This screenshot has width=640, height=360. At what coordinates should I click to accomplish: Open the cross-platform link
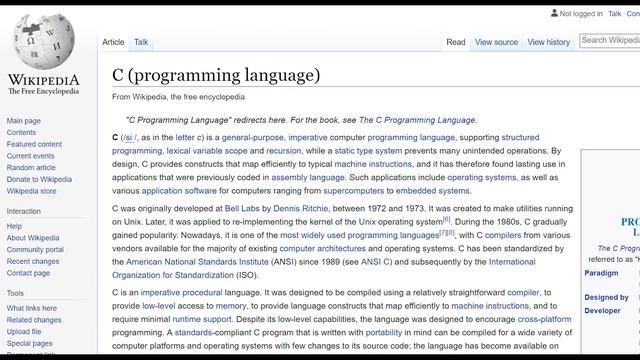(544, 319)
